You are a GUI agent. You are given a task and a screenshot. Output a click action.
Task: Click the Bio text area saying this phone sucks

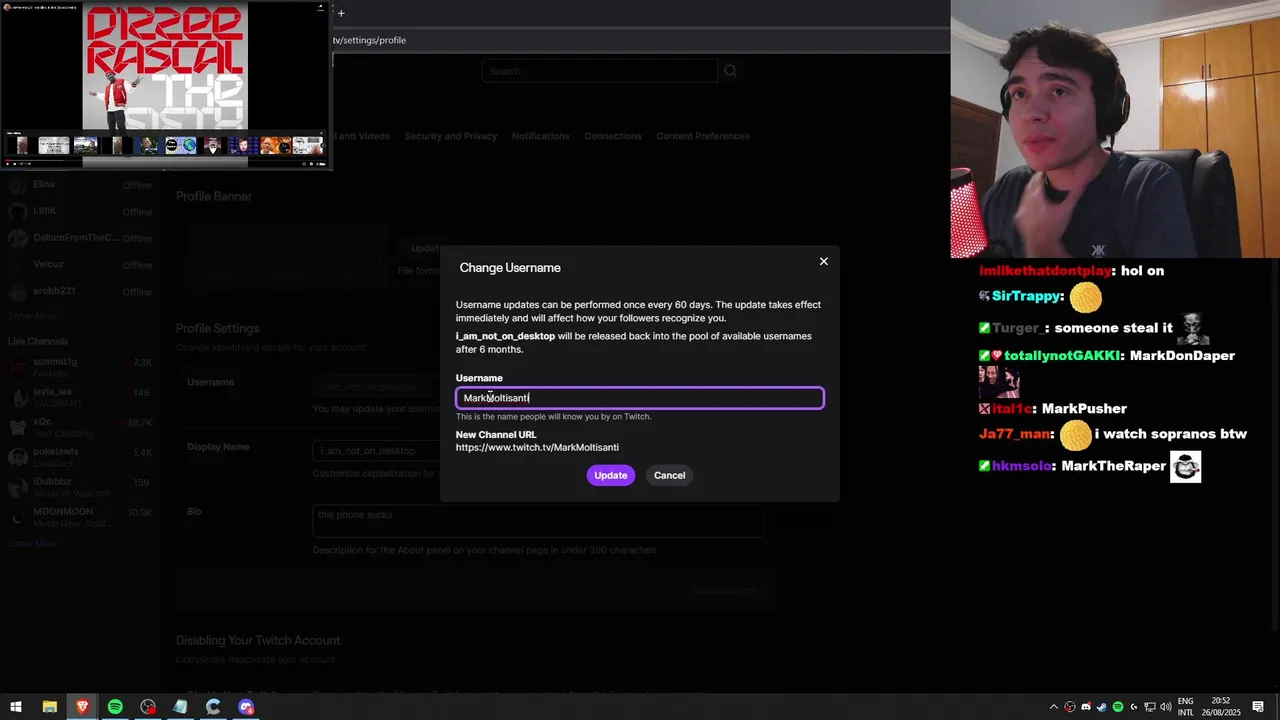538,521
